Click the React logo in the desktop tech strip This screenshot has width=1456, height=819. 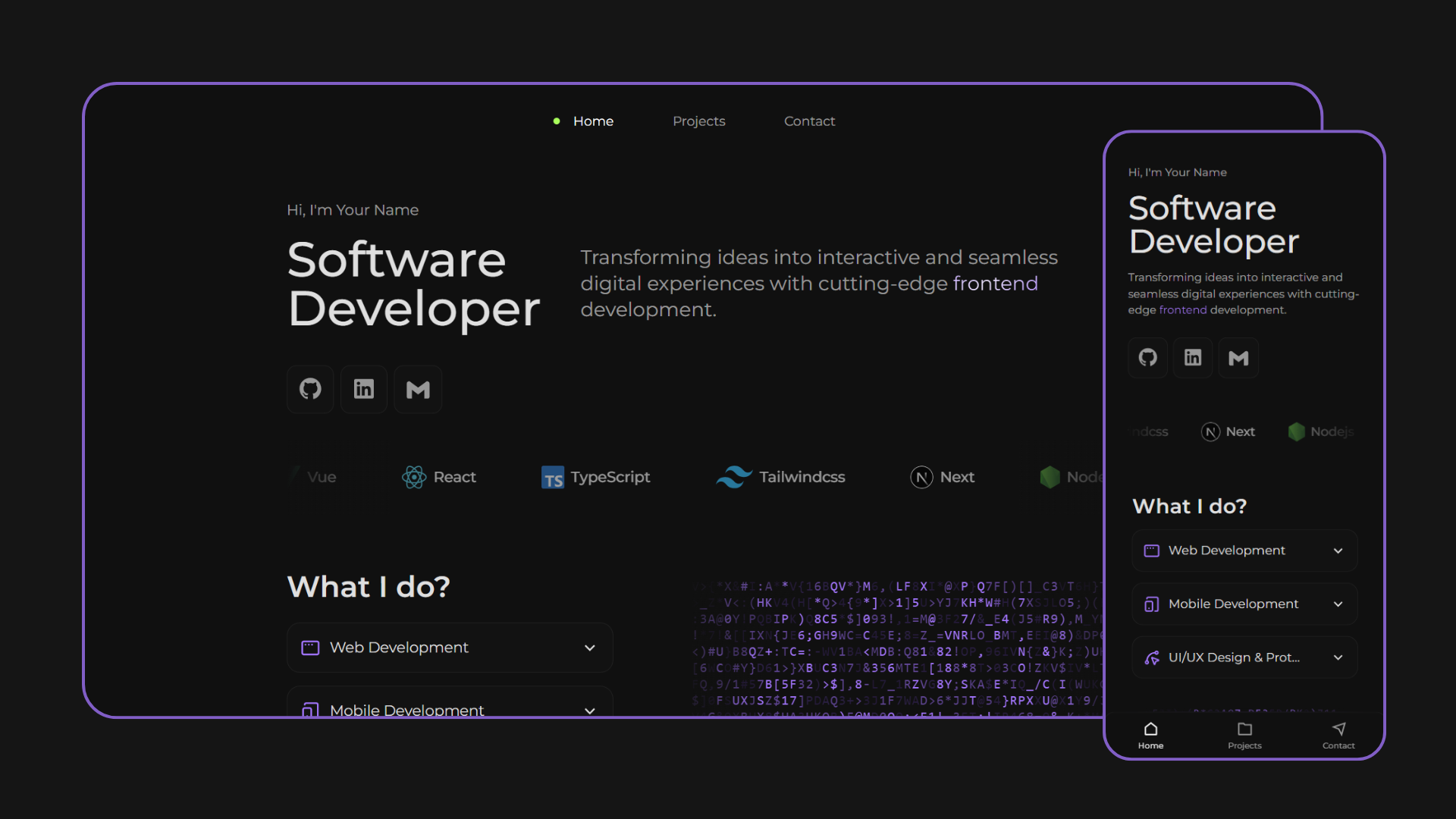point(414,477)
